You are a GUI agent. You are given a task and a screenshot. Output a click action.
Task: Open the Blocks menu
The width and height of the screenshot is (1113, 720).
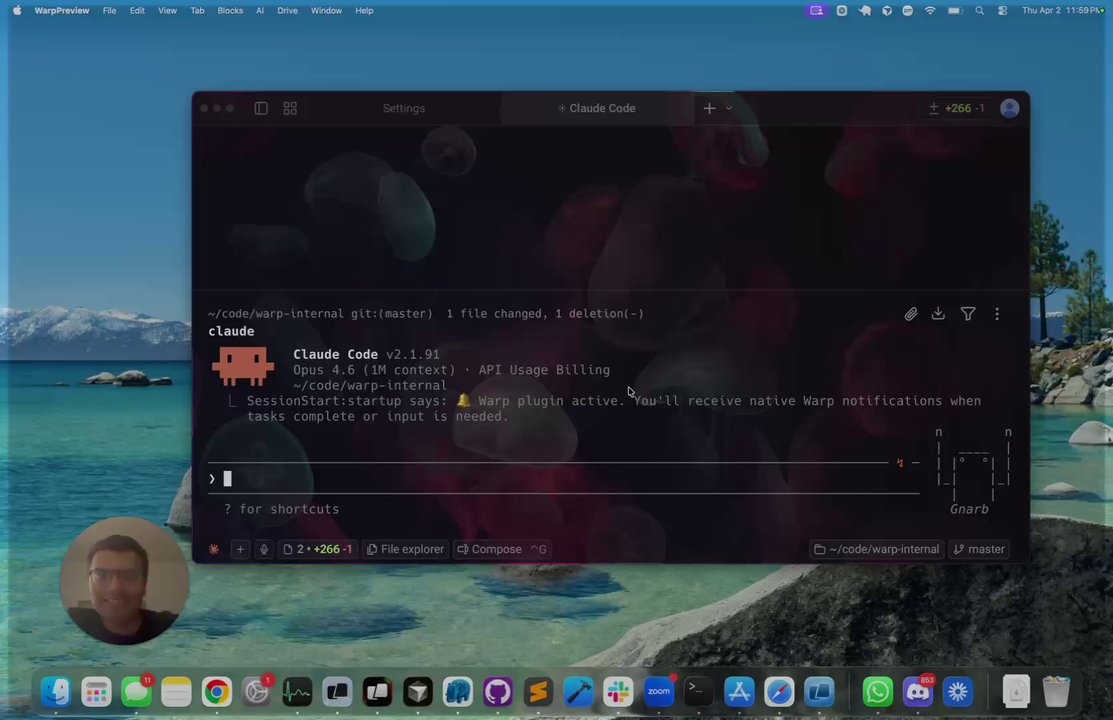click(230, 11)
